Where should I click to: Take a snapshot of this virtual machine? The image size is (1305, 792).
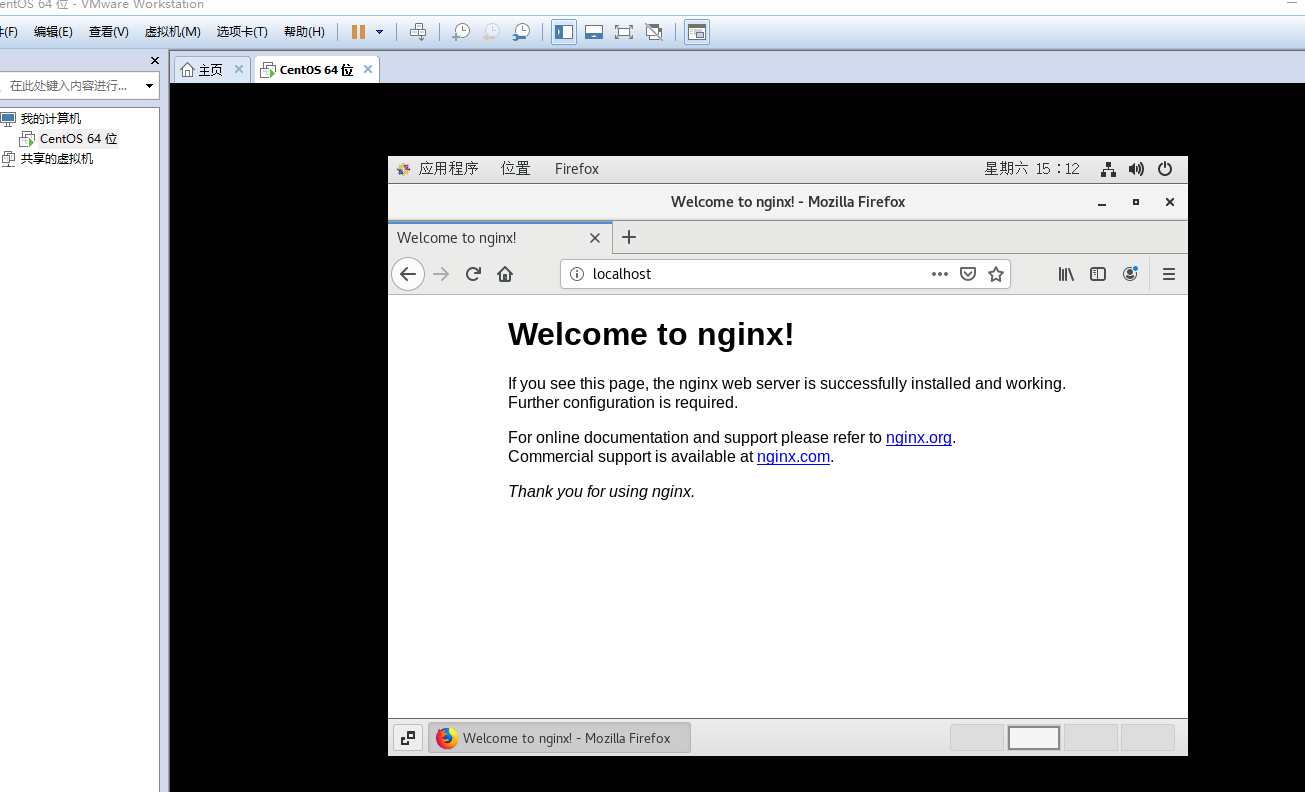coord(460,32)
